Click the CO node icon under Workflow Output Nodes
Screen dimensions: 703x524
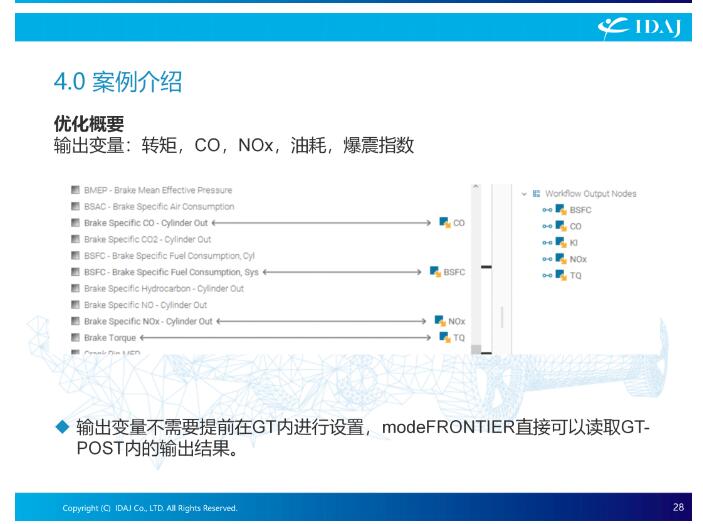561,226
